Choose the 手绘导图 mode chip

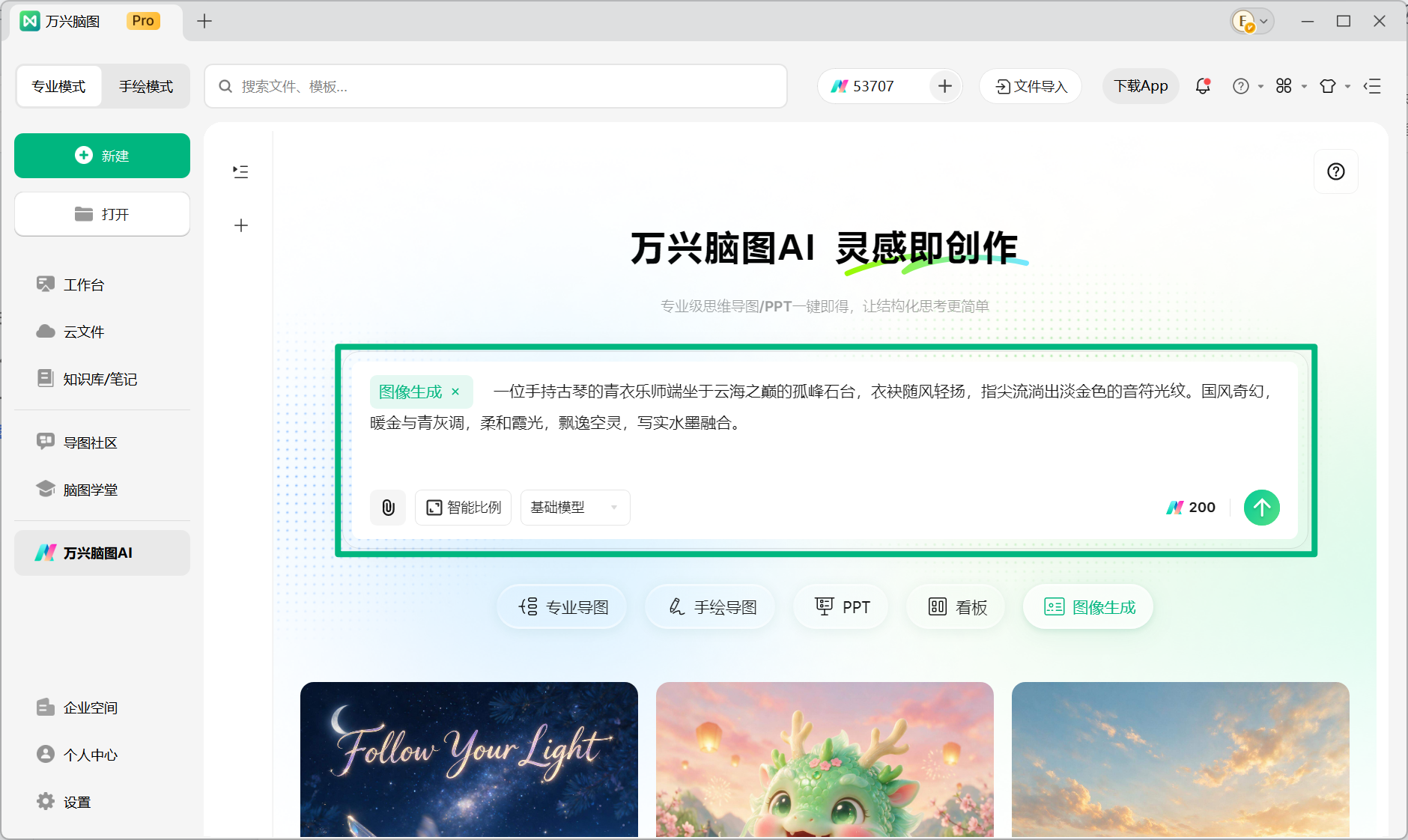(x=711, y=606)
